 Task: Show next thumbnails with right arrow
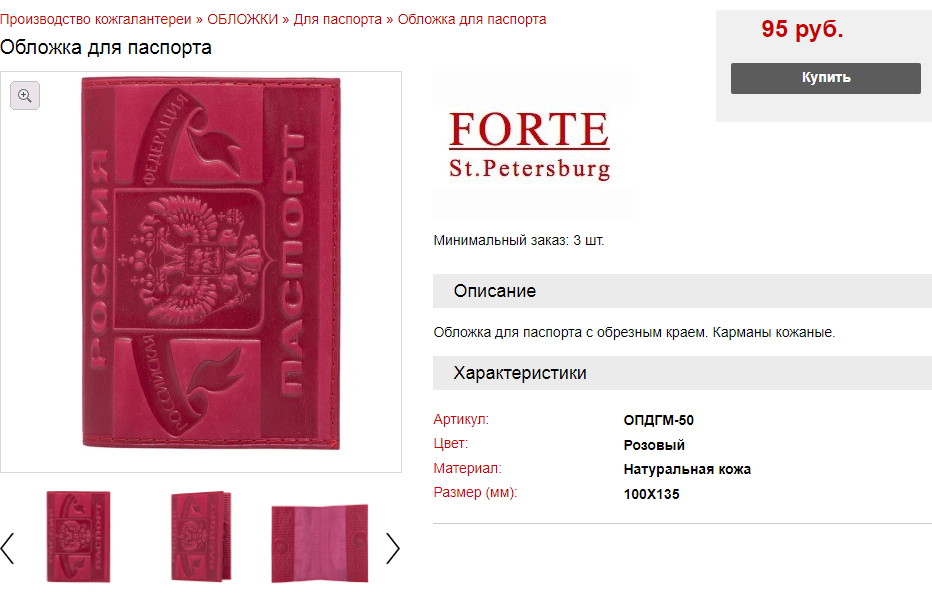393,548
